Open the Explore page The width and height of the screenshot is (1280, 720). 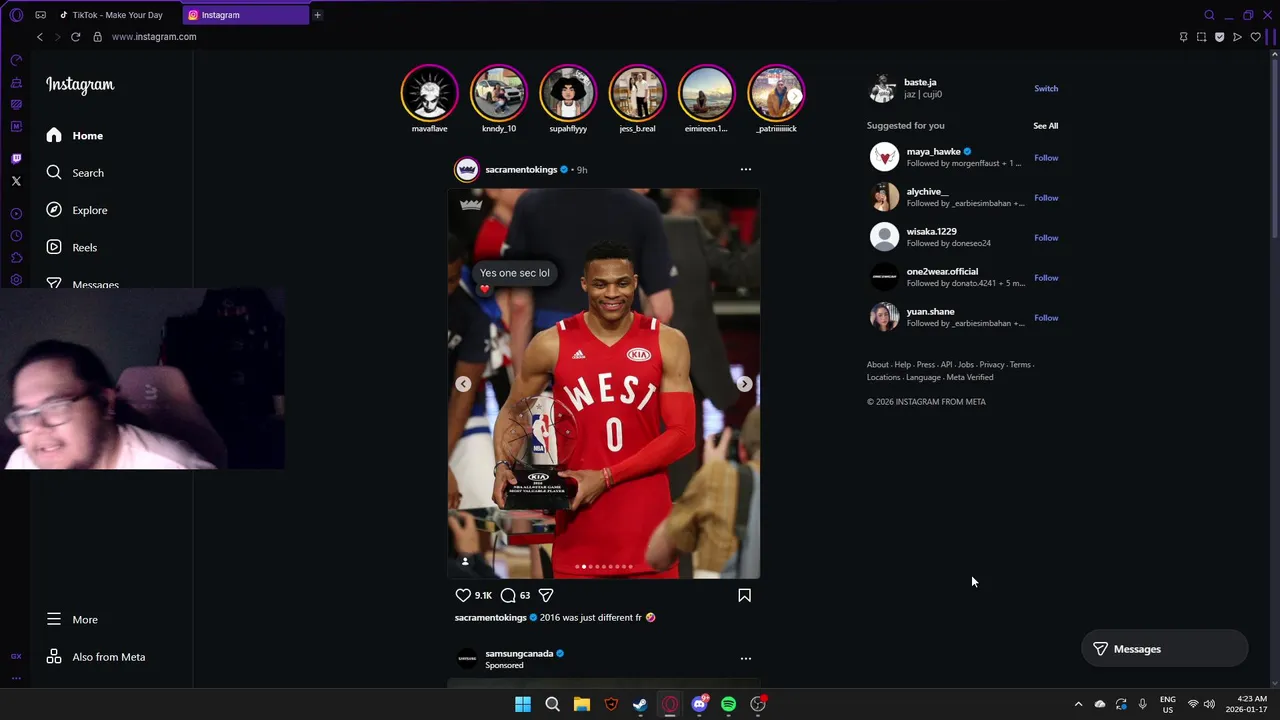coord(77,210)
